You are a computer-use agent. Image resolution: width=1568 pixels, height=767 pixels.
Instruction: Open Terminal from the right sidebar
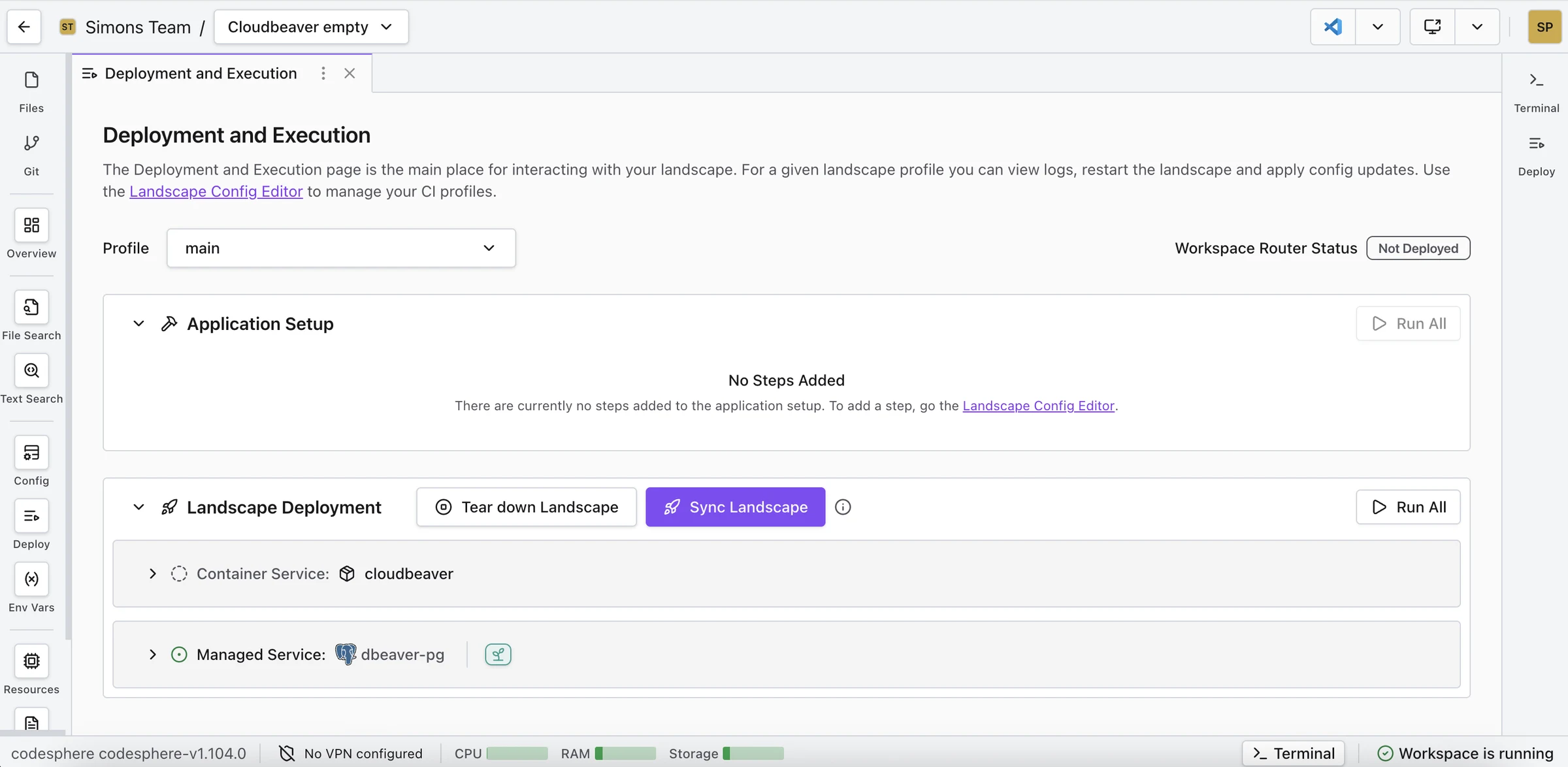tap(1537, 91)
